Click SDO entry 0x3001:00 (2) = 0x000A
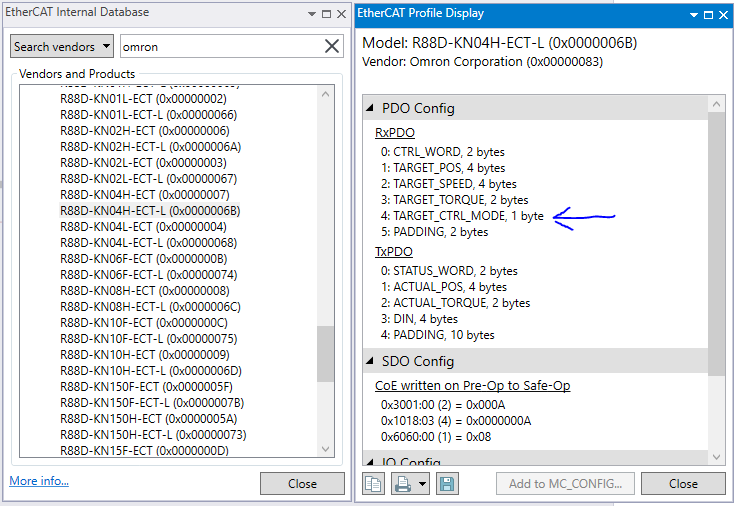738x506 pixels. (442, 405)
